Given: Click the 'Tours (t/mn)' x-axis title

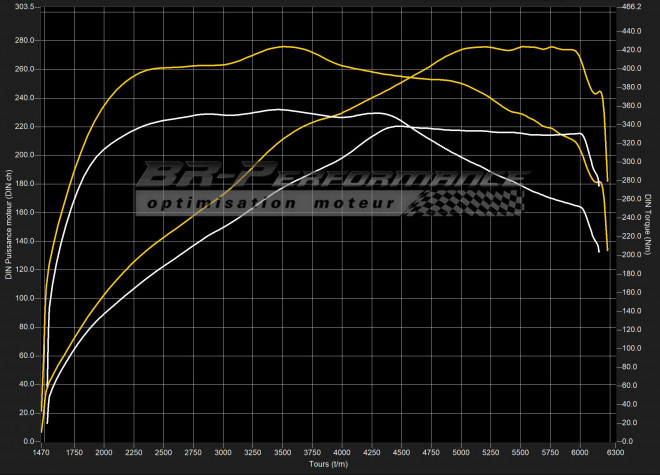Looking at the screenshot, I should click(330, 466).
